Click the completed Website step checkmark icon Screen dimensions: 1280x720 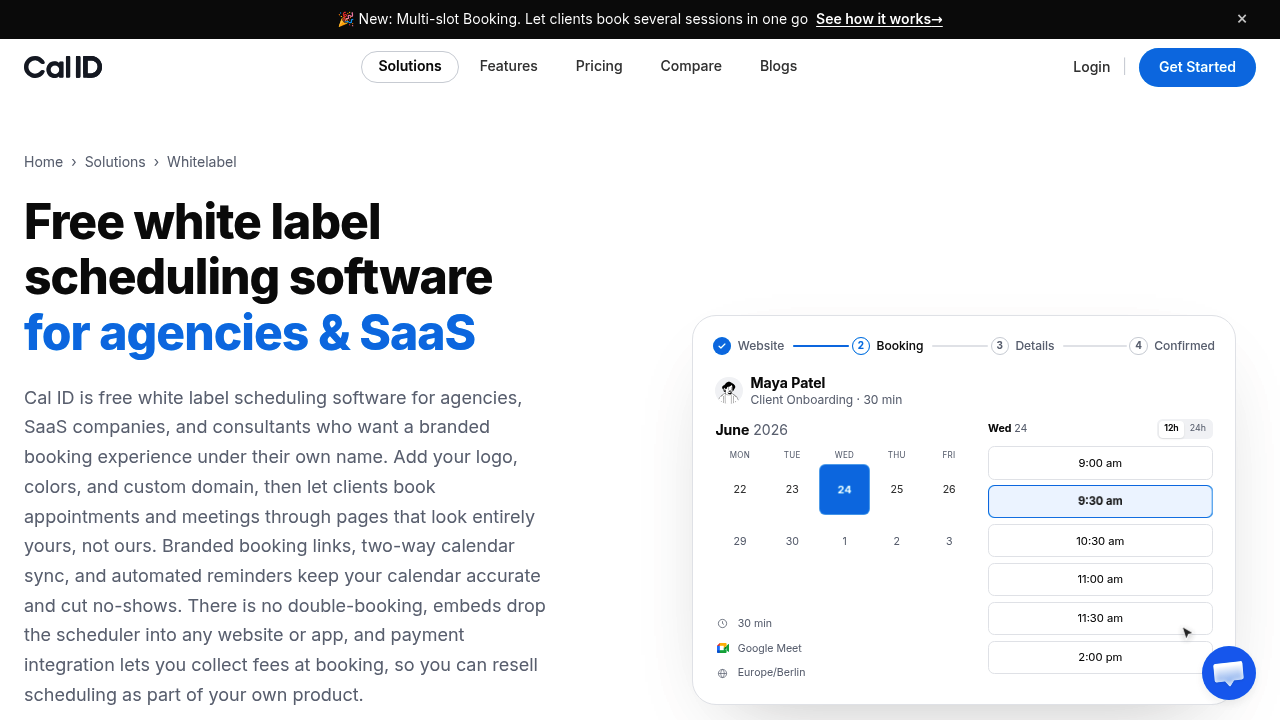point(722,346)
